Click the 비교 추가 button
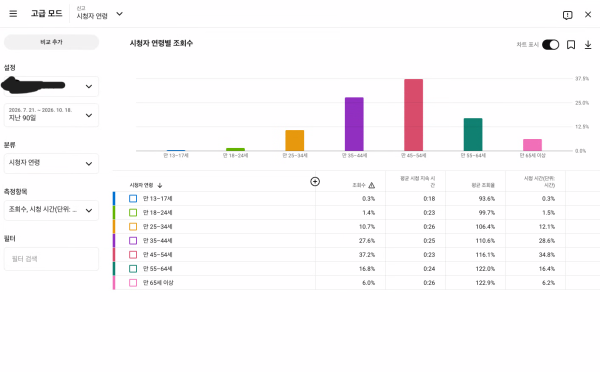The height and width of the screenshot is (372, 600). click(51, 42)
